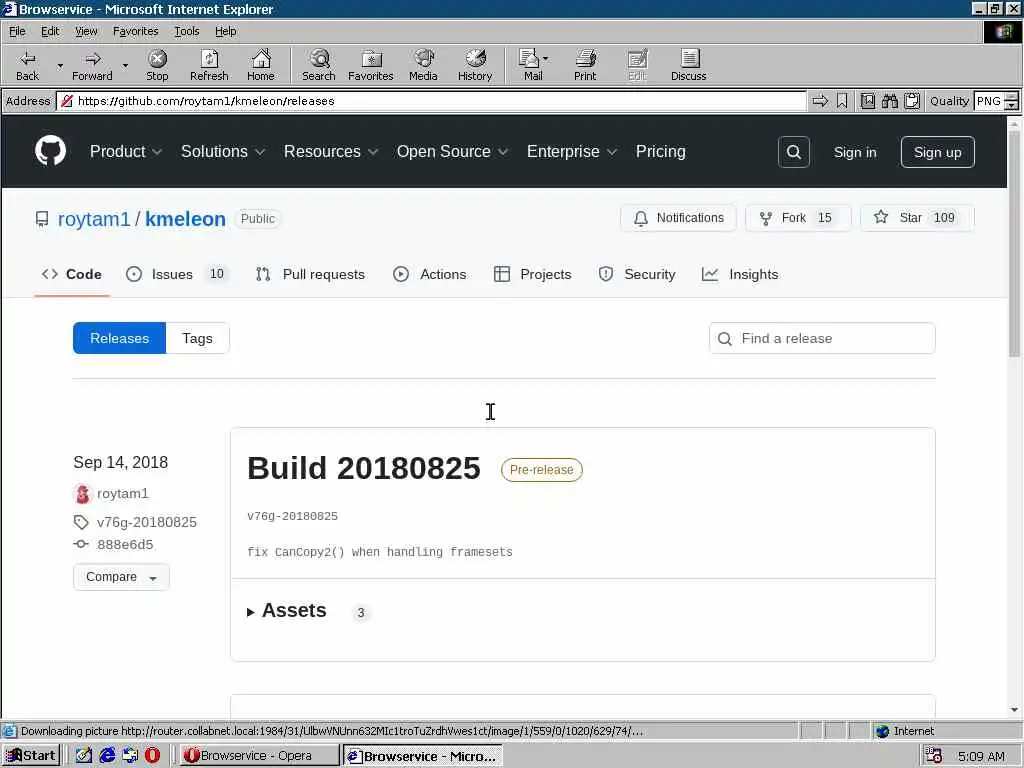Switch to the Pull requests tab

pyautogui.click(x=310, y=274)
